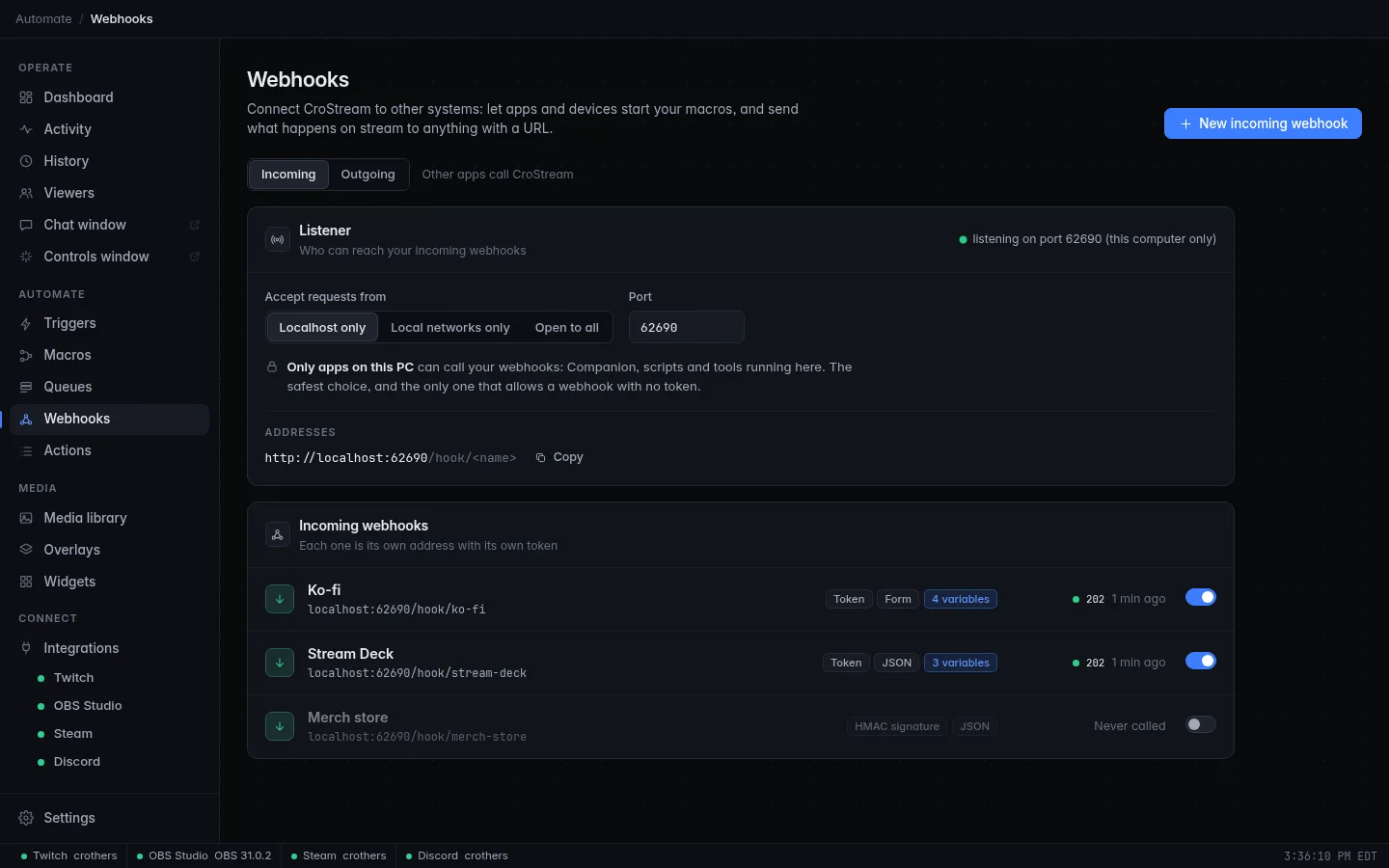Disable the Stream Deck webhook toggle
The image size is (1389, 868).
(1201, 661)
